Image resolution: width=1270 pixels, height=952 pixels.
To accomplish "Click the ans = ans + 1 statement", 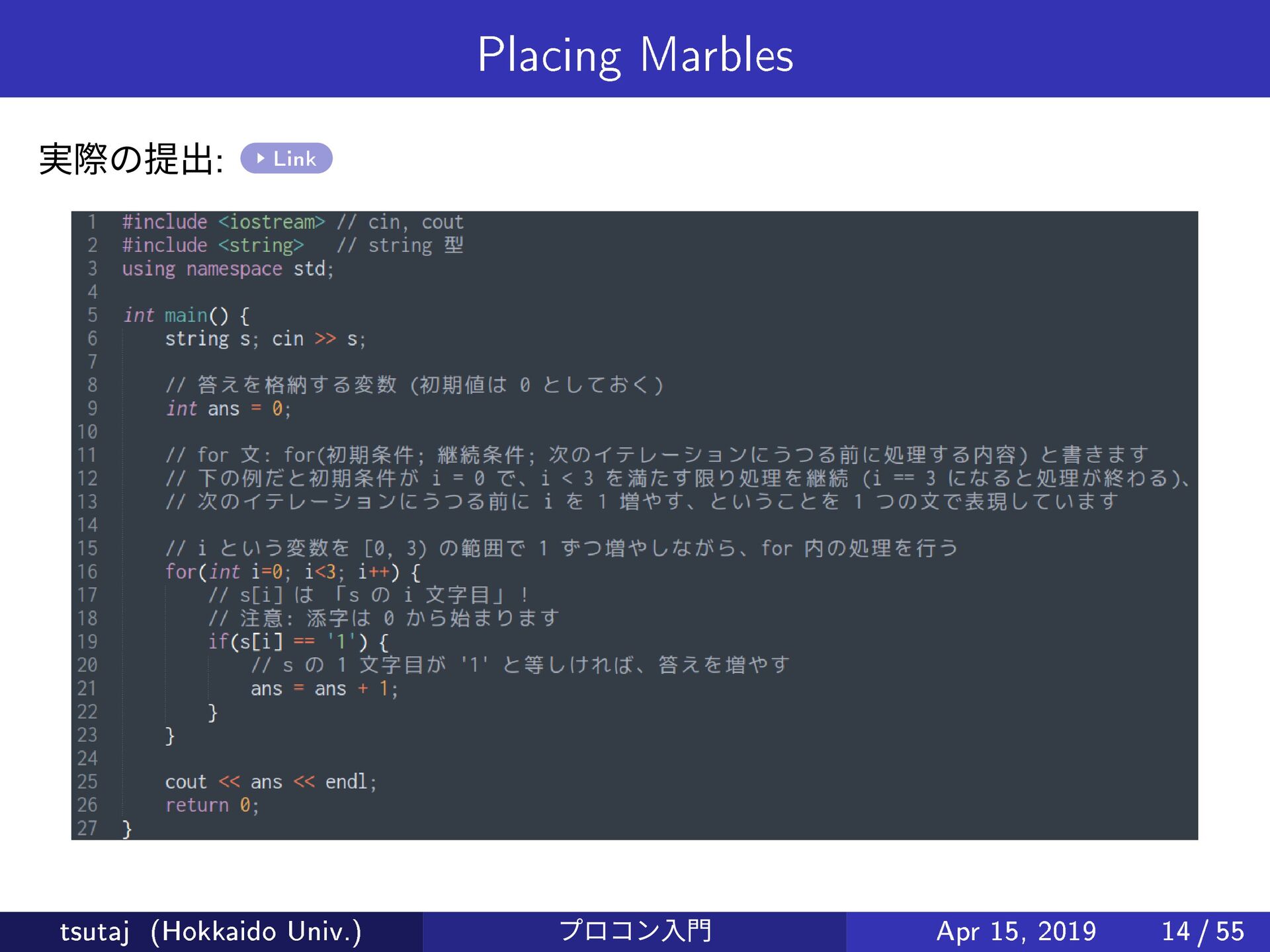I will (323, 689).
